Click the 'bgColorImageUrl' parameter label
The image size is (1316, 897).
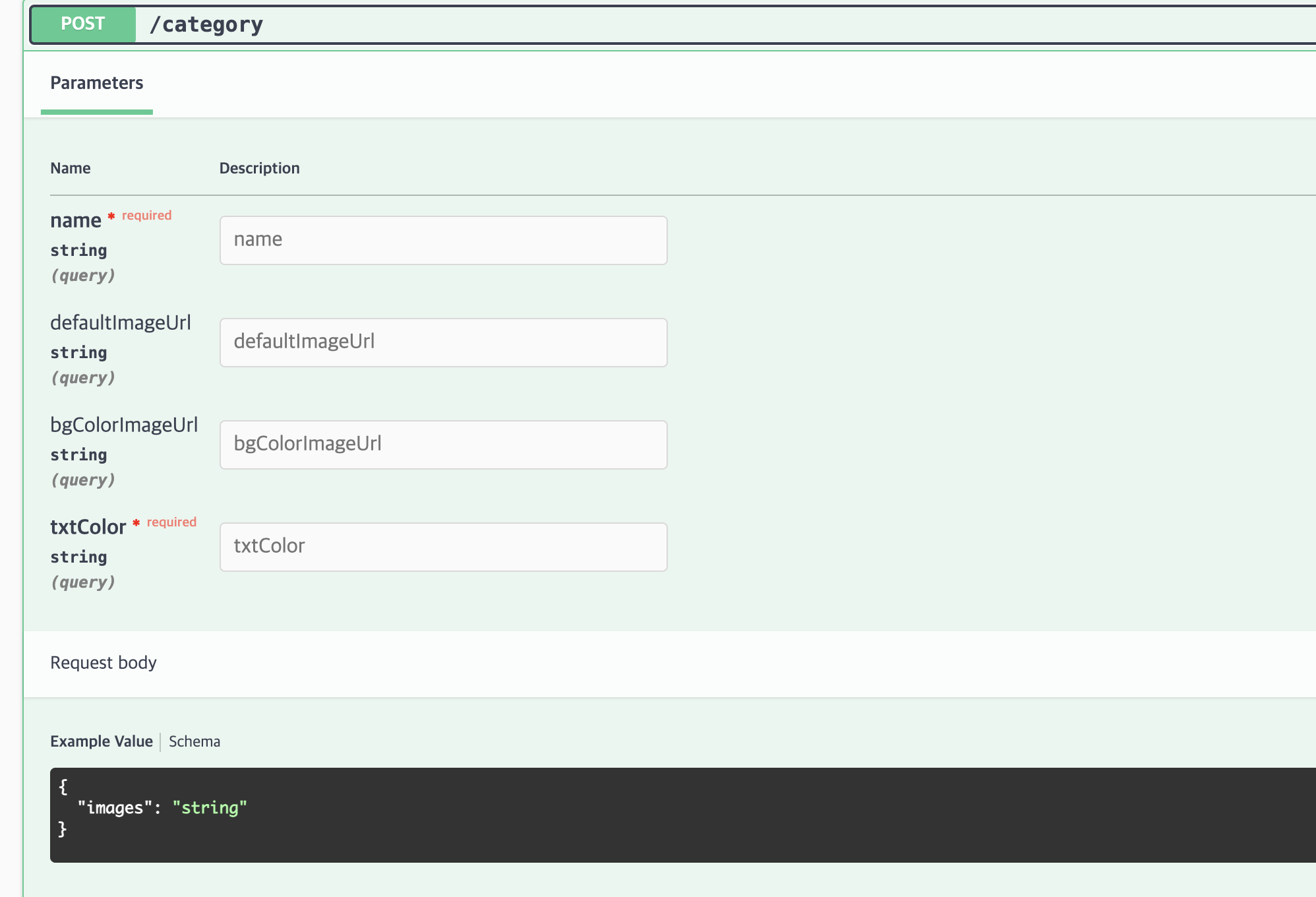124,425
